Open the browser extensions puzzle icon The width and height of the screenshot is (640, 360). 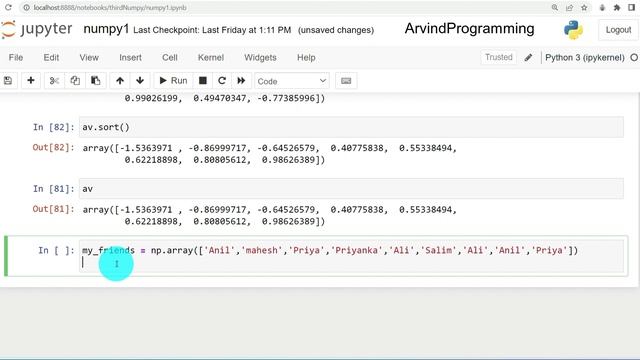click(x=617, y=7)
